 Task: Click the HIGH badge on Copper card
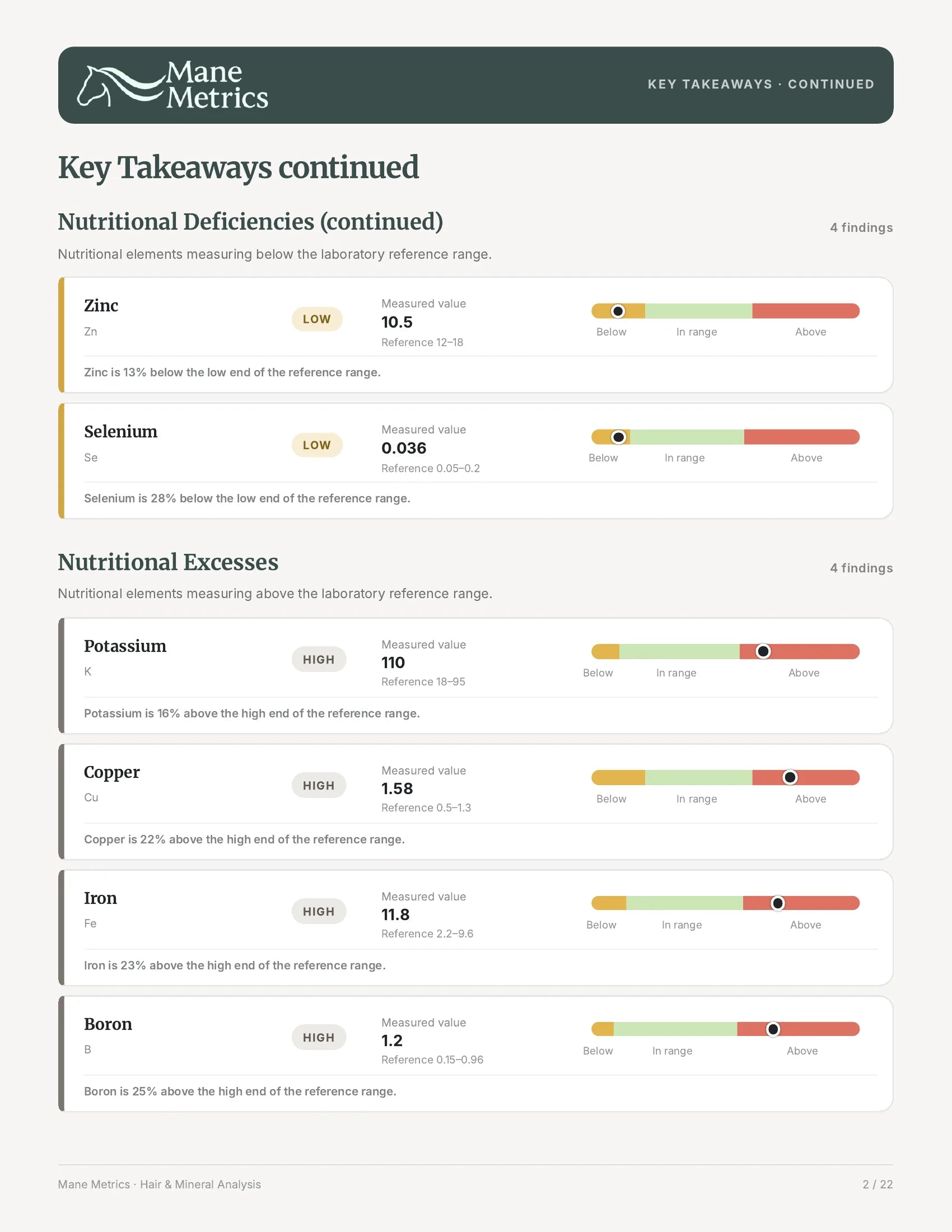point(319,785)
